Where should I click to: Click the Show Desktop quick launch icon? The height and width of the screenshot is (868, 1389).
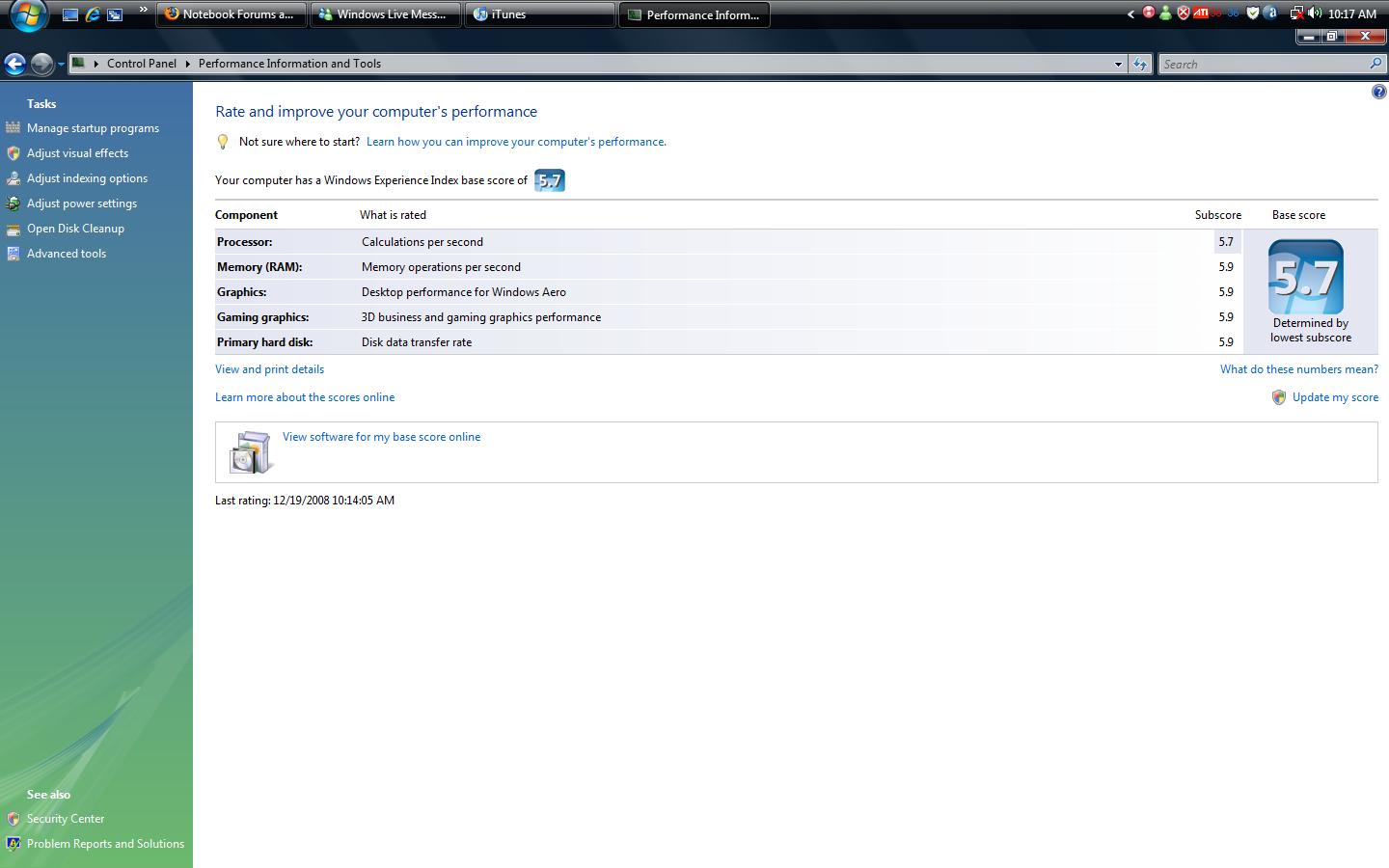coord(69,14)
